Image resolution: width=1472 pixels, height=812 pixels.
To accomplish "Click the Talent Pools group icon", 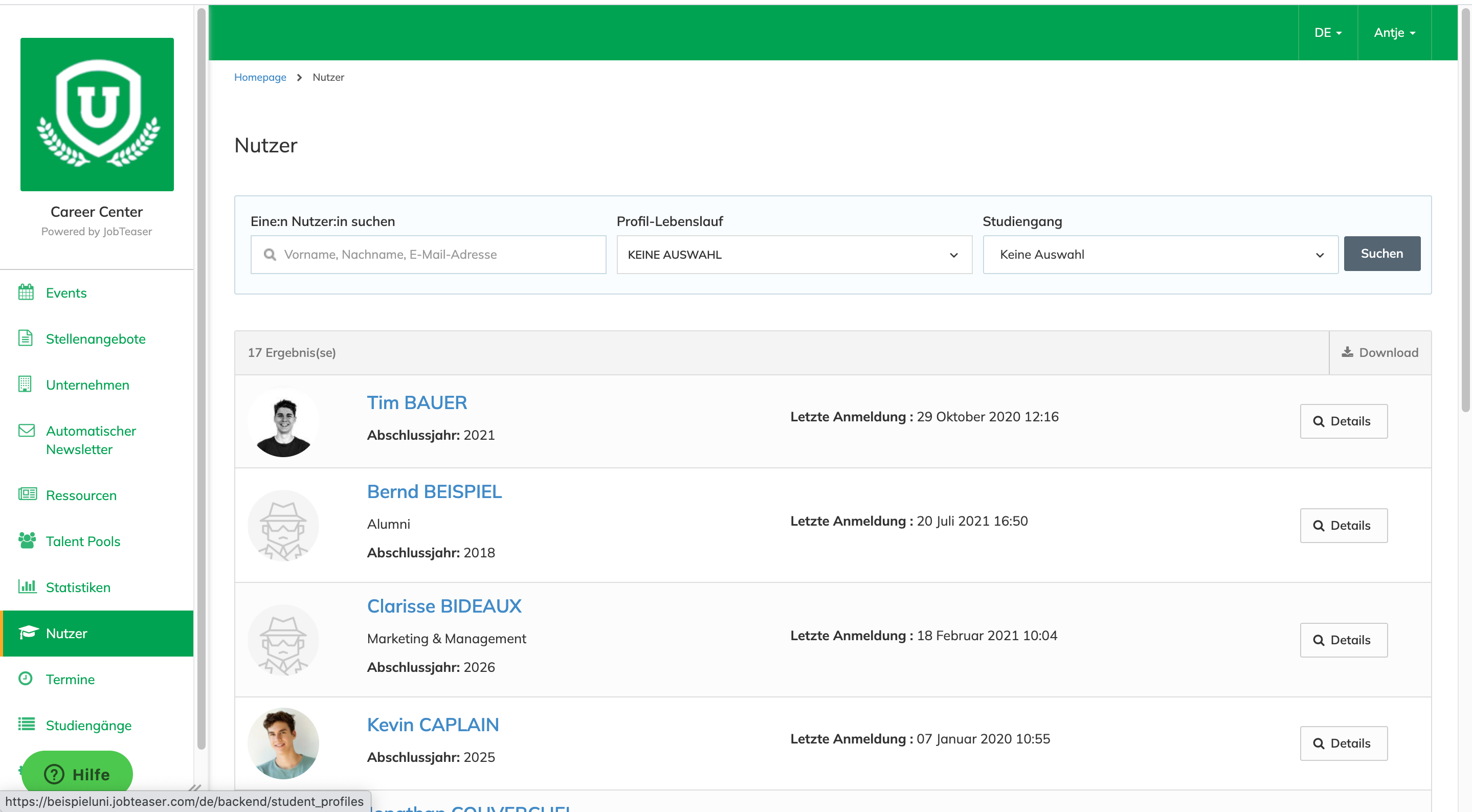I will [27, 540].
